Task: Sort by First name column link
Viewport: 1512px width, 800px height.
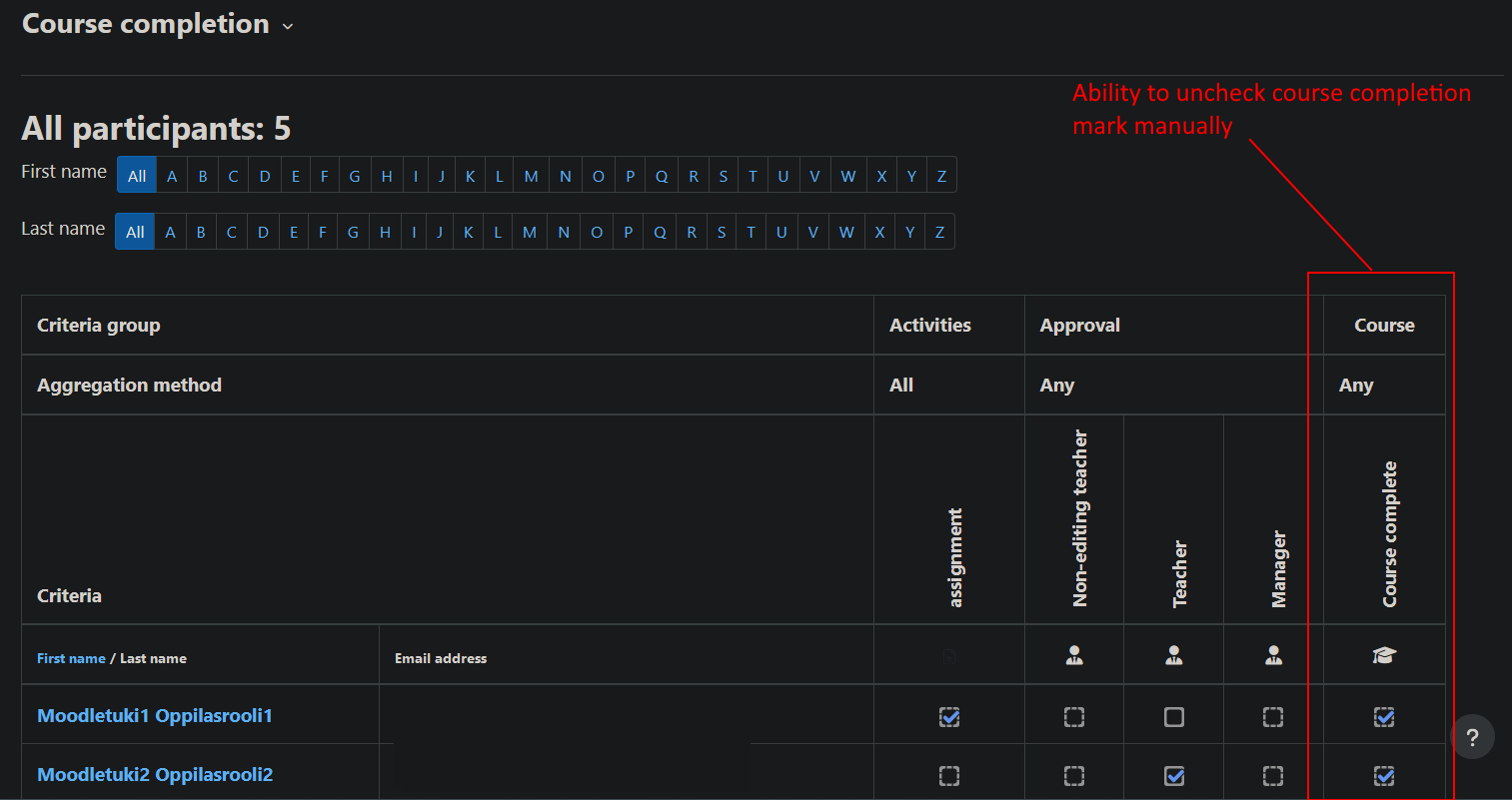Action: (x=71, y=658)
